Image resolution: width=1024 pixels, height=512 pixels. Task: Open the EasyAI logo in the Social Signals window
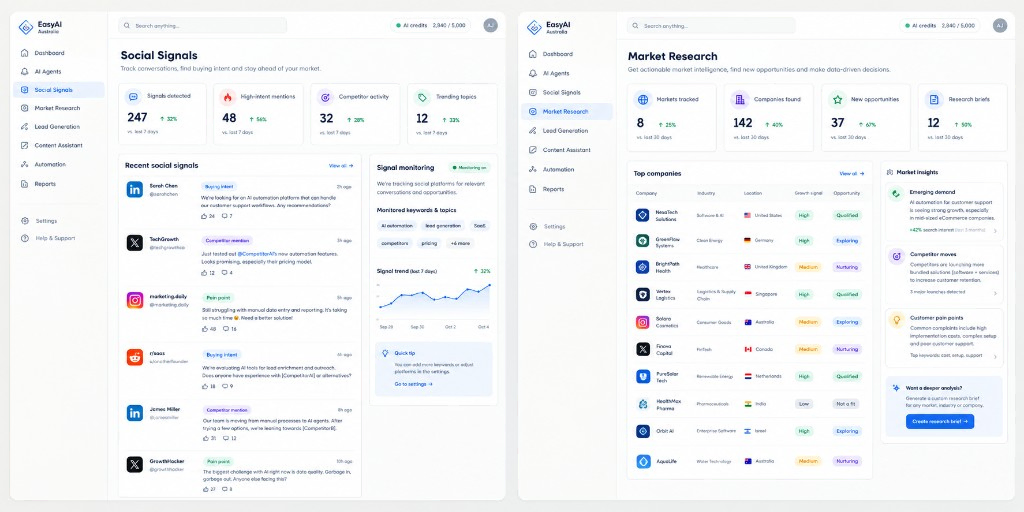pyautogui.click(x=25, y=27)
